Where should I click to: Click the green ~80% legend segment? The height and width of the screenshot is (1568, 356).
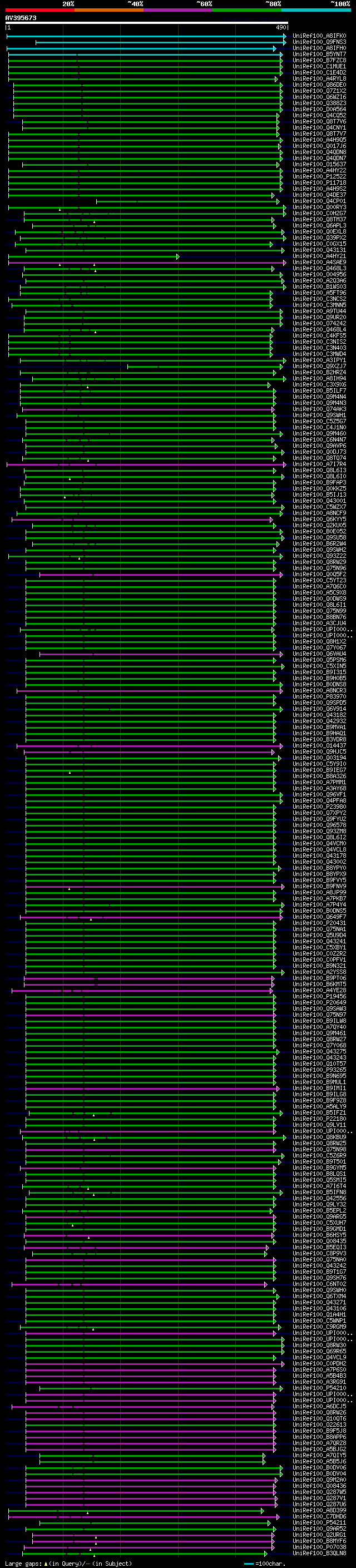(x=247, y=10)
